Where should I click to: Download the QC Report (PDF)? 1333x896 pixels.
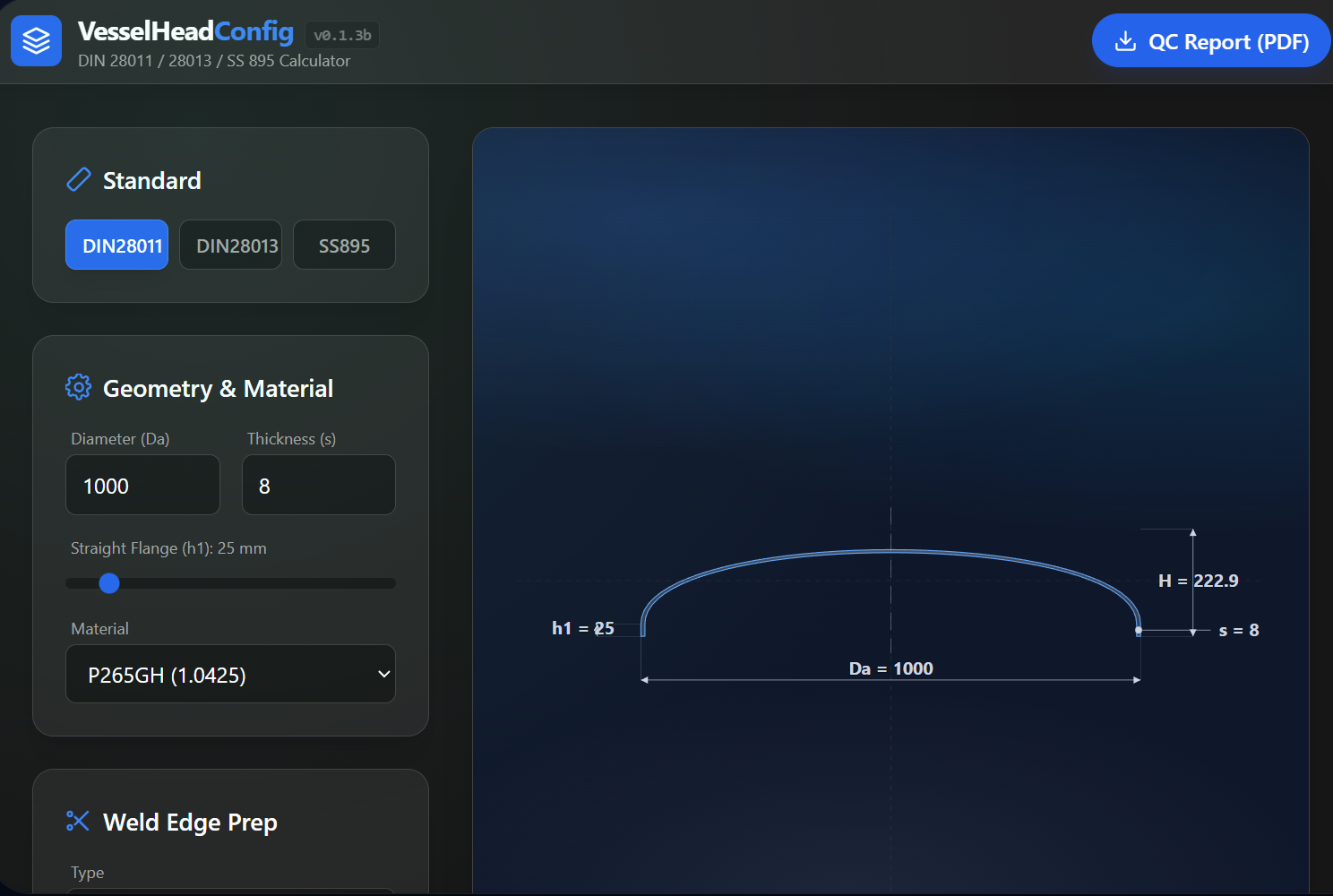tap(1211, 40)
